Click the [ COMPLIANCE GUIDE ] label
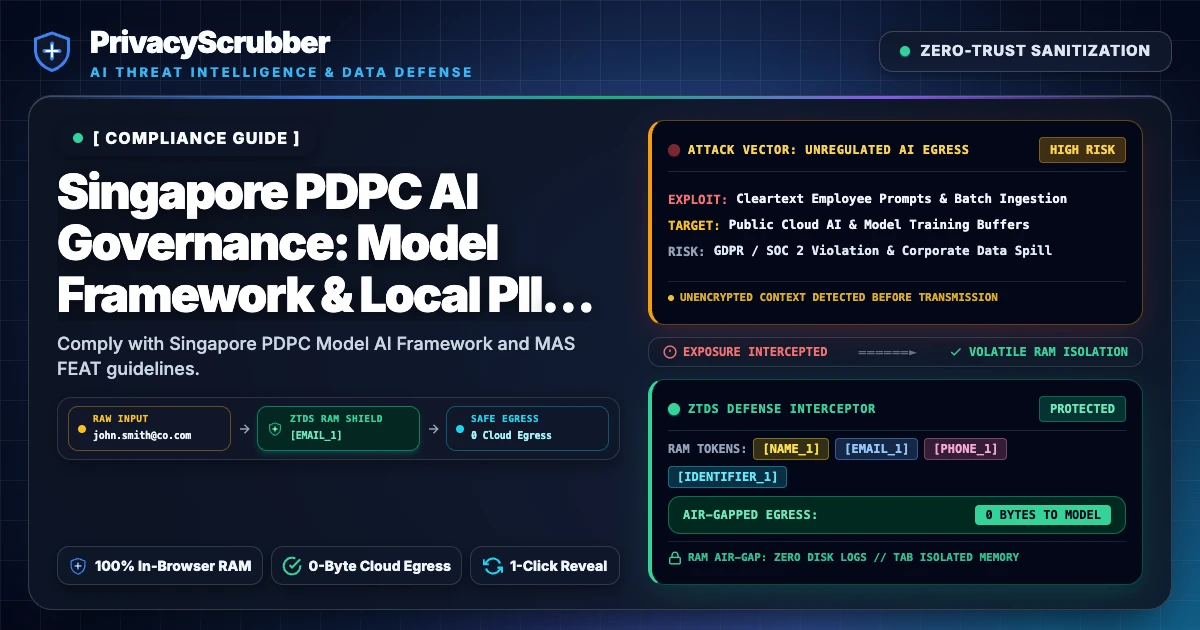Viewport: 1200px width, 630px height. click(x=196, y=138)
